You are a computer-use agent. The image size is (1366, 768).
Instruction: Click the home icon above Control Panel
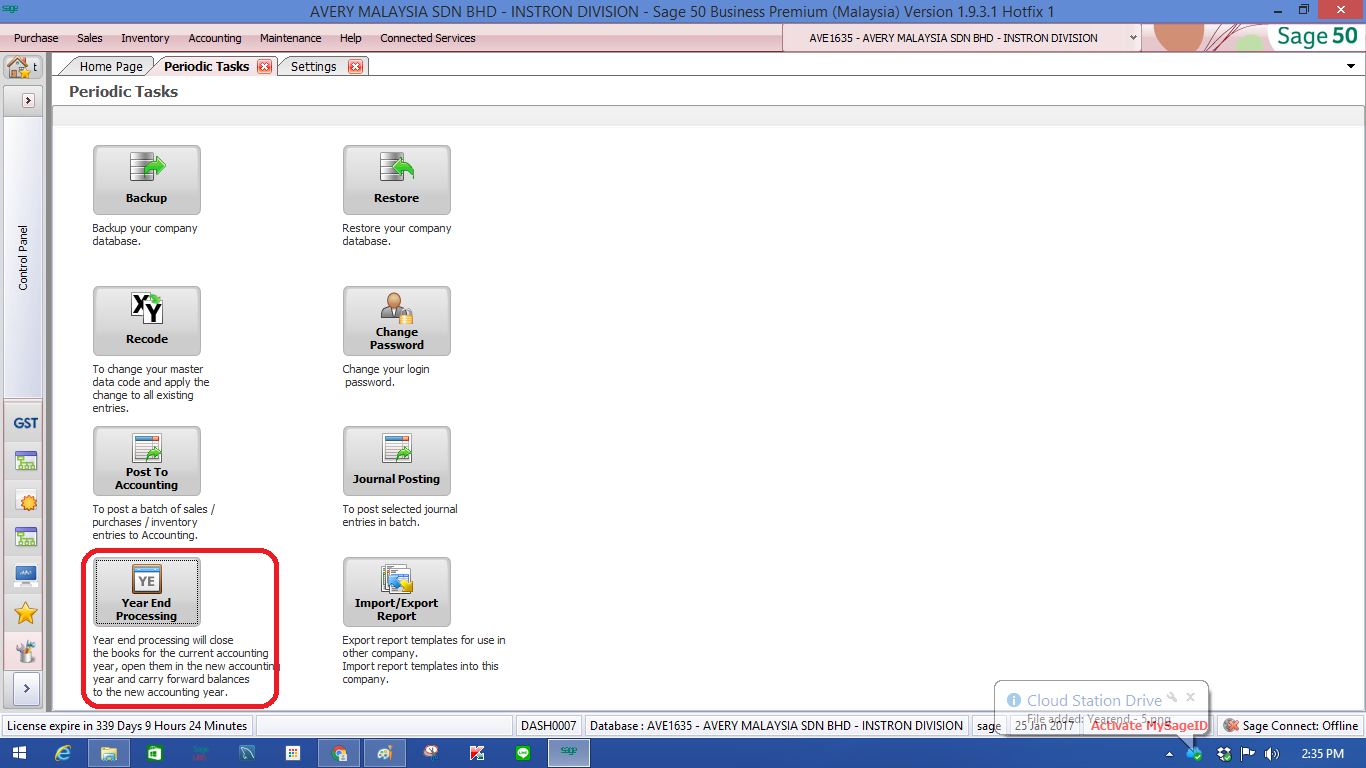pos(18,67)
